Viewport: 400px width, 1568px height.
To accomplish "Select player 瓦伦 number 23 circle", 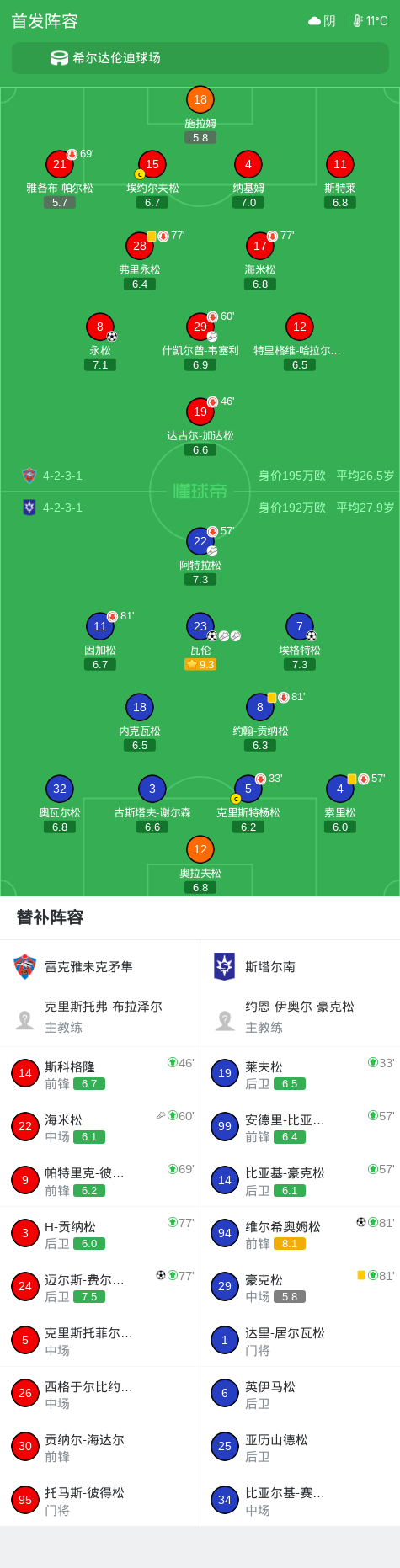I will pyautogui.click(x=200, y=625).
